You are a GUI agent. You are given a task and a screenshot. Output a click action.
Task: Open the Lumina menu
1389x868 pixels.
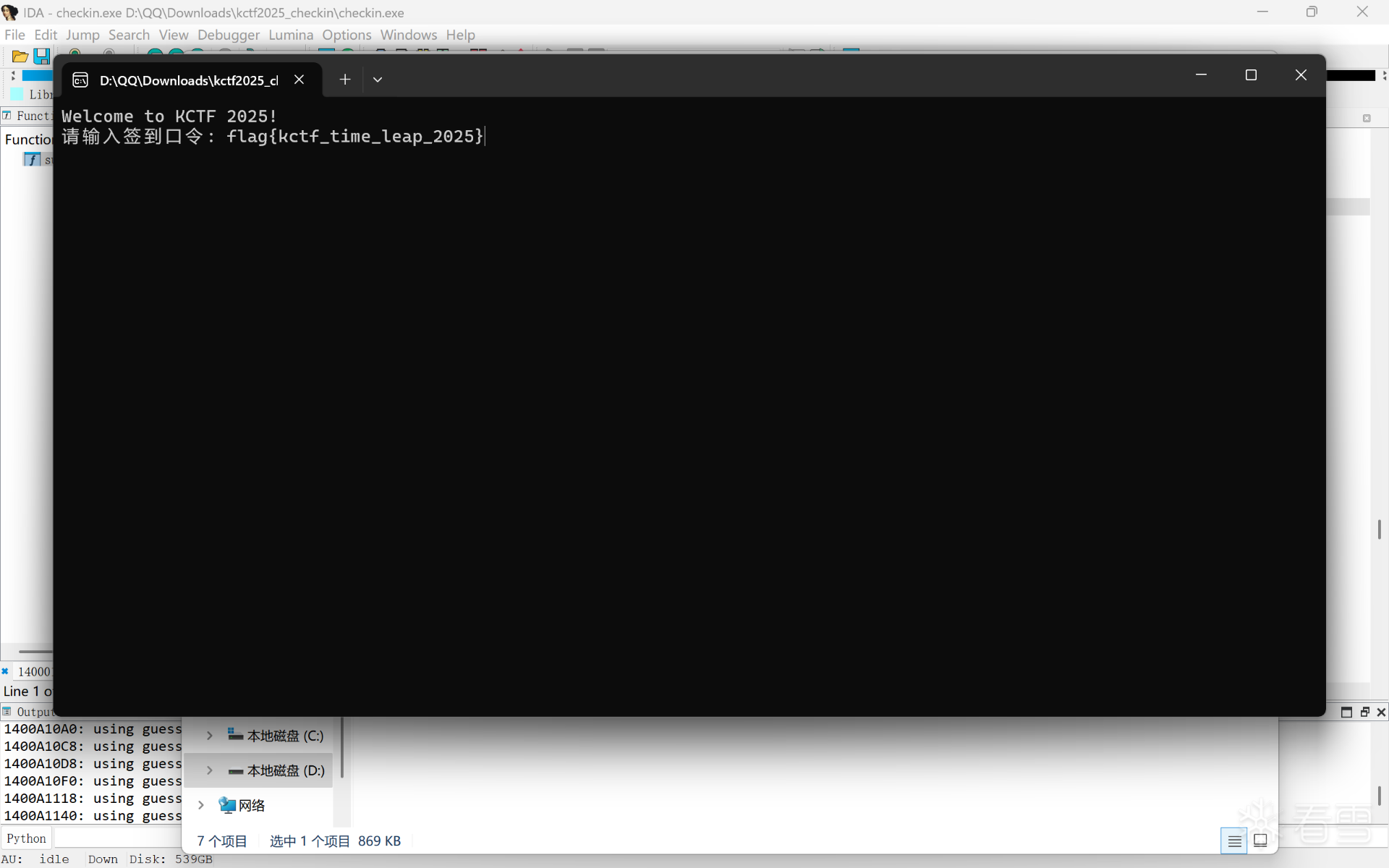coord(291,35)
